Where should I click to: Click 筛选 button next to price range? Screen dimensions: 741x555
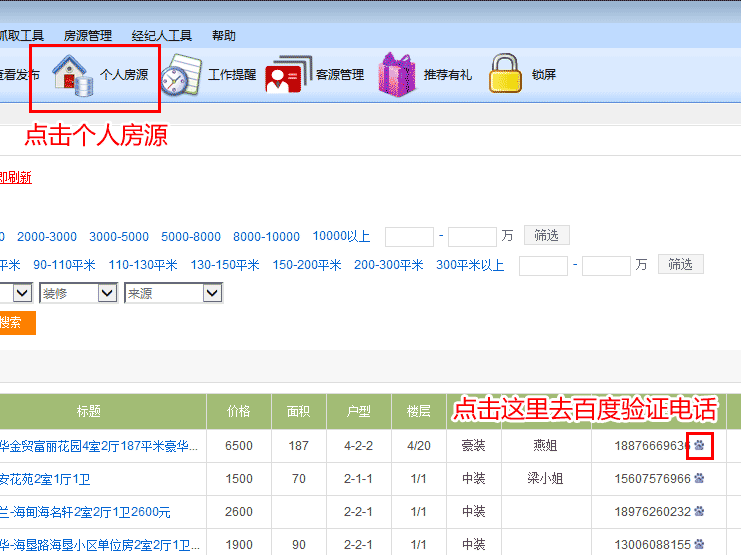[x=546, y=236]
